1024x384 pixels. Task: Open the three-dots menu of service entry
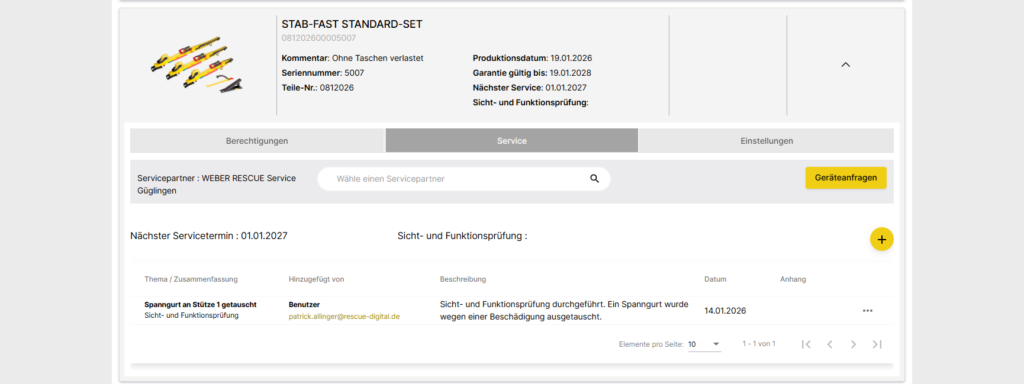coord(867,311)
